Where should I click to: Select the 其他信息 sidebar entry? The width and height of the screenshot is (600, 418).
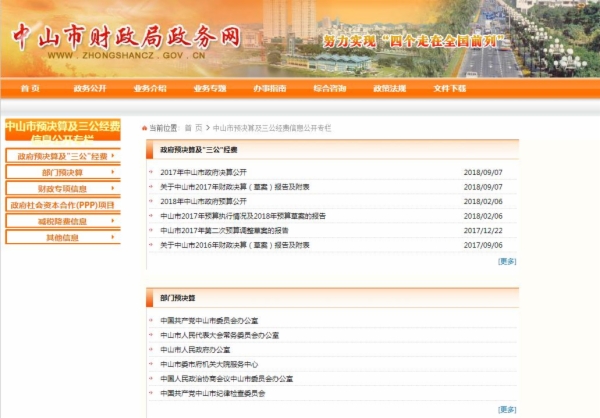(x=62, y=237)
